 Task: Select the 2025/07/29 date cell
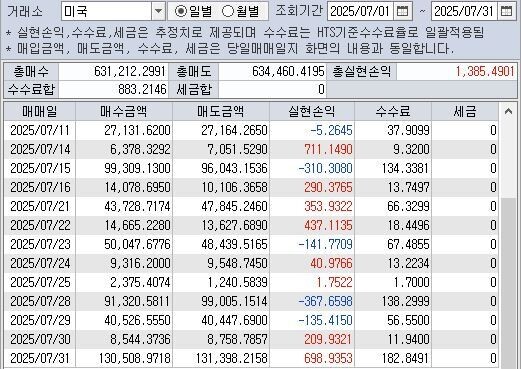[40, 320]
